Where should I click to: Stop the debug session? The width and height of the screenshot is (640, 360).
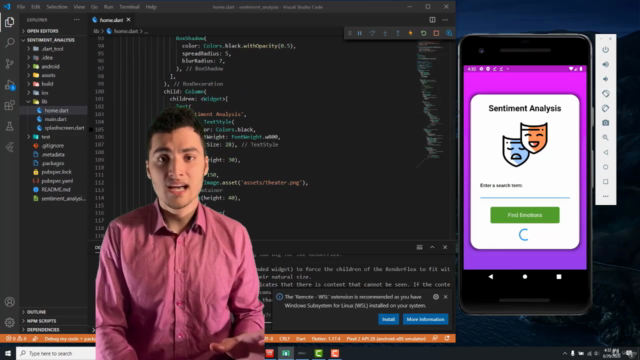[x=436, y=33]
